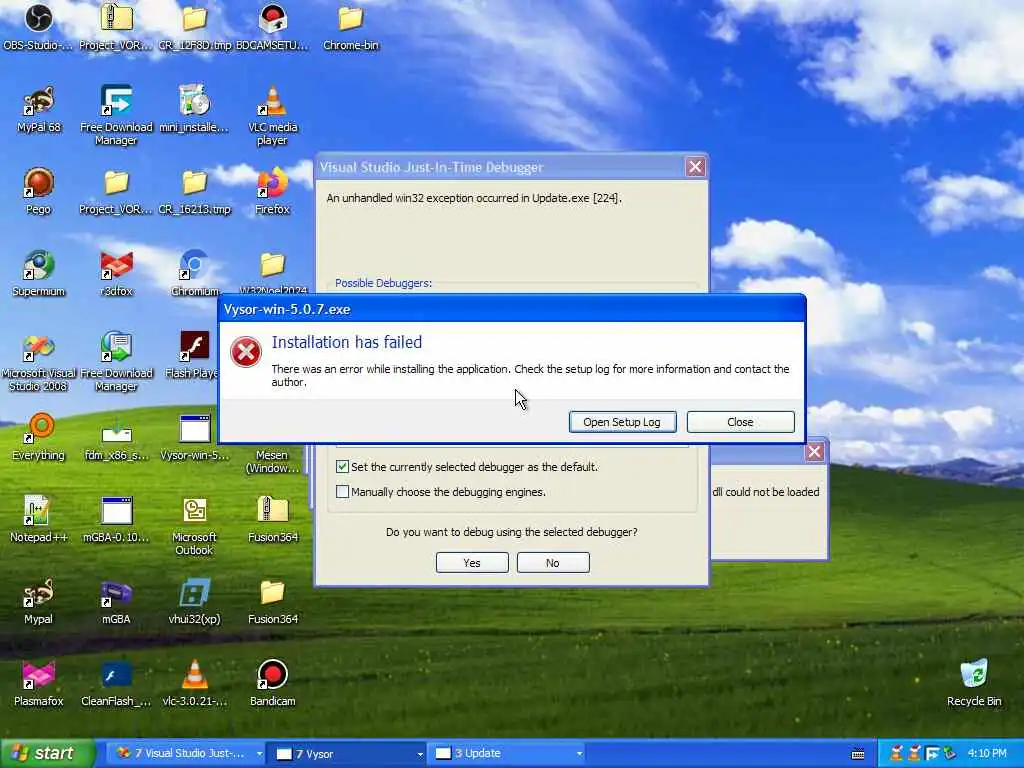Select the Mesen (Window... desktop icon

(272, 461)
